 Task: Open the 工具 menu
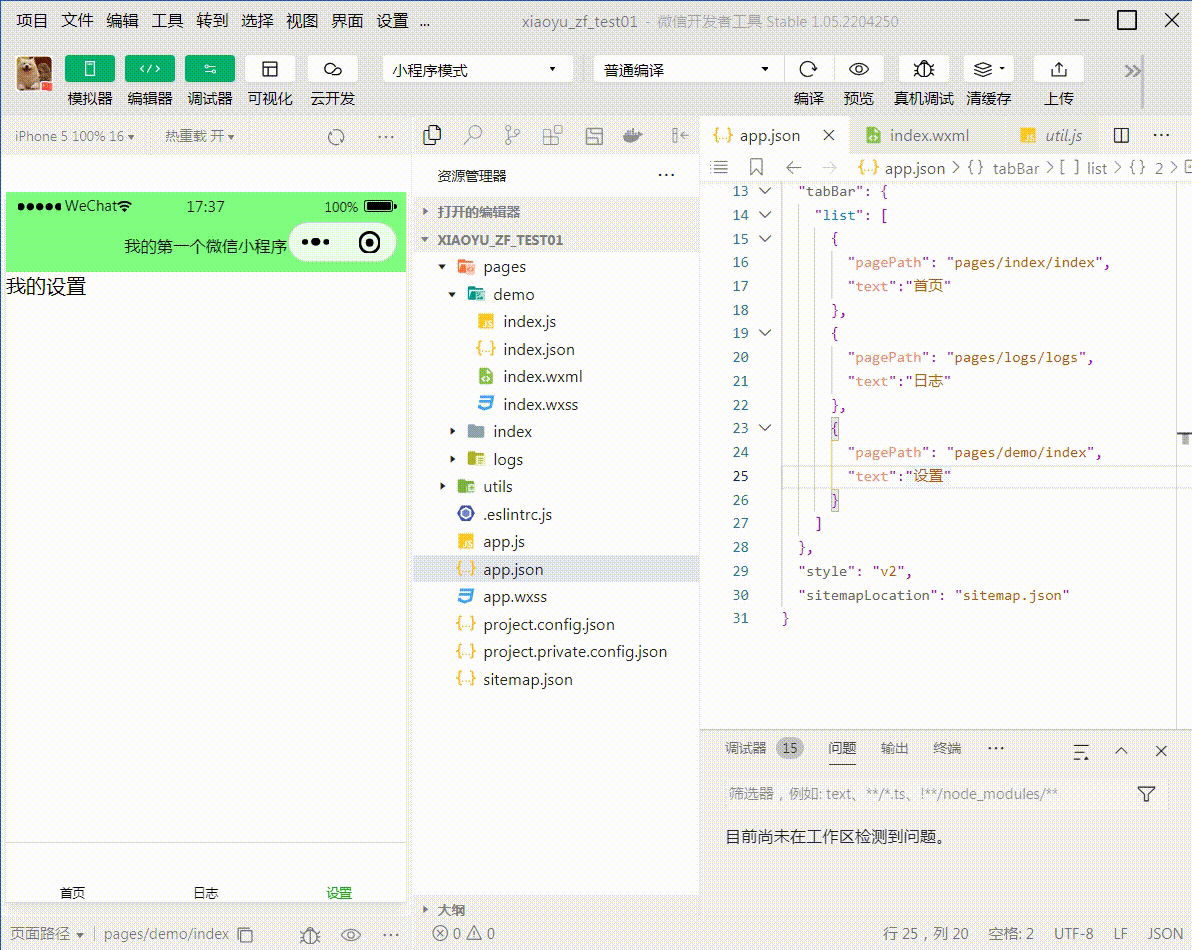click(x=166, y=21)
